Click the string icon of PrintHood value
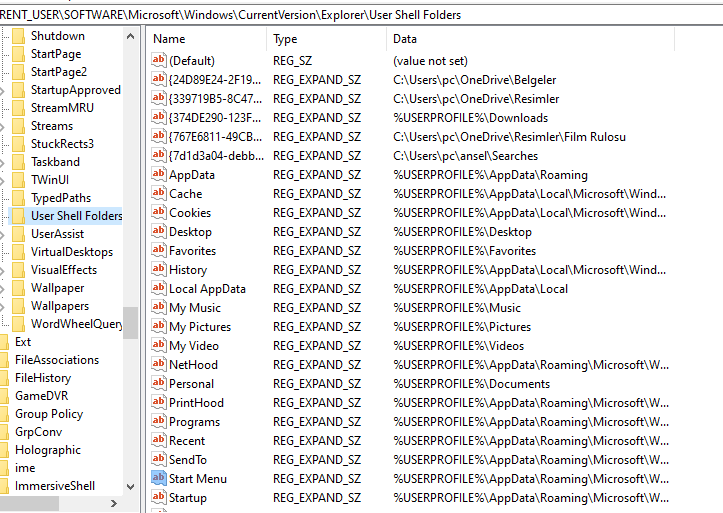 [158, 402]
